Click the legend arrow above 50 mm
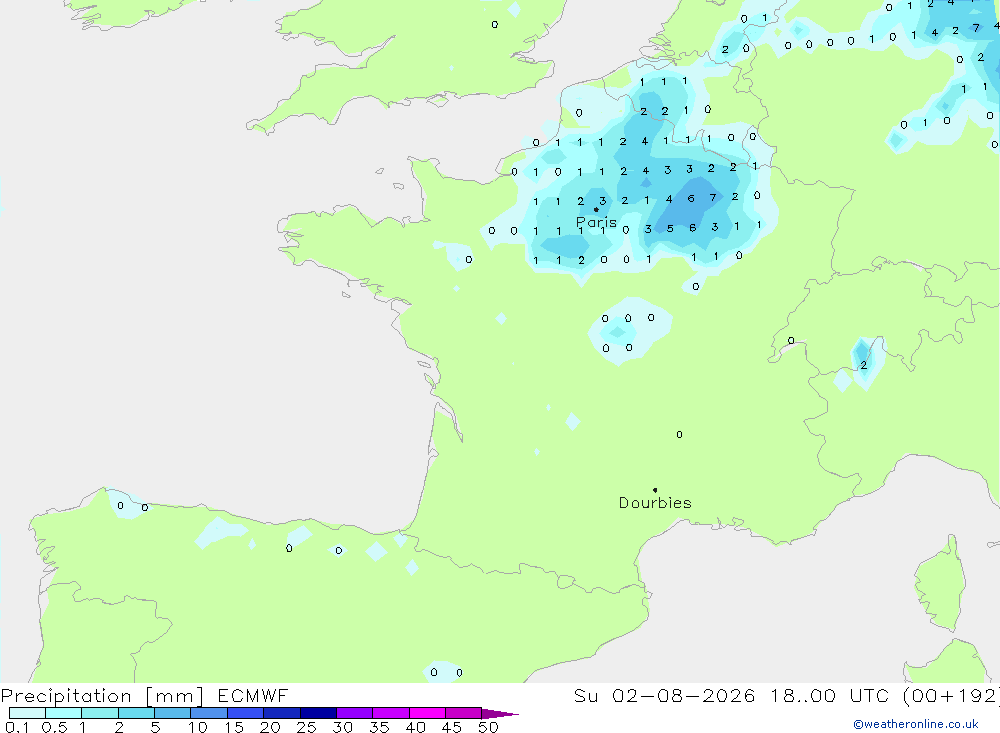1000x733 pixels. pos(500,713)
